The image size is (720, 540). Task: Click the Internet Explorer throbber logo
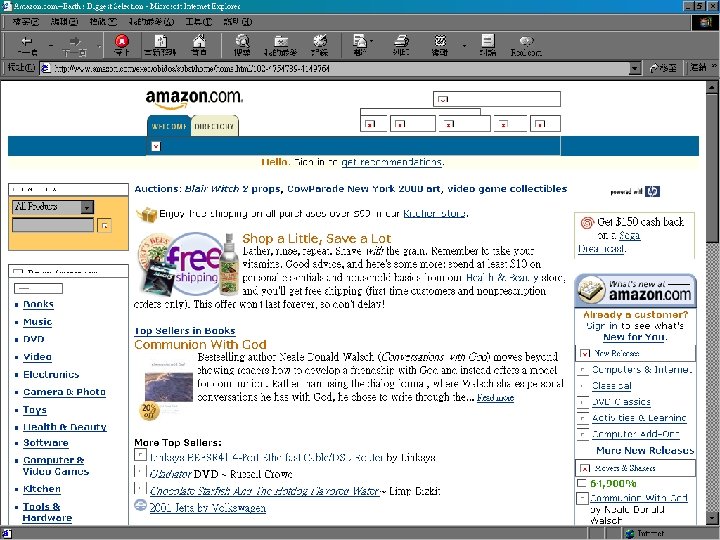pos(706,22)
